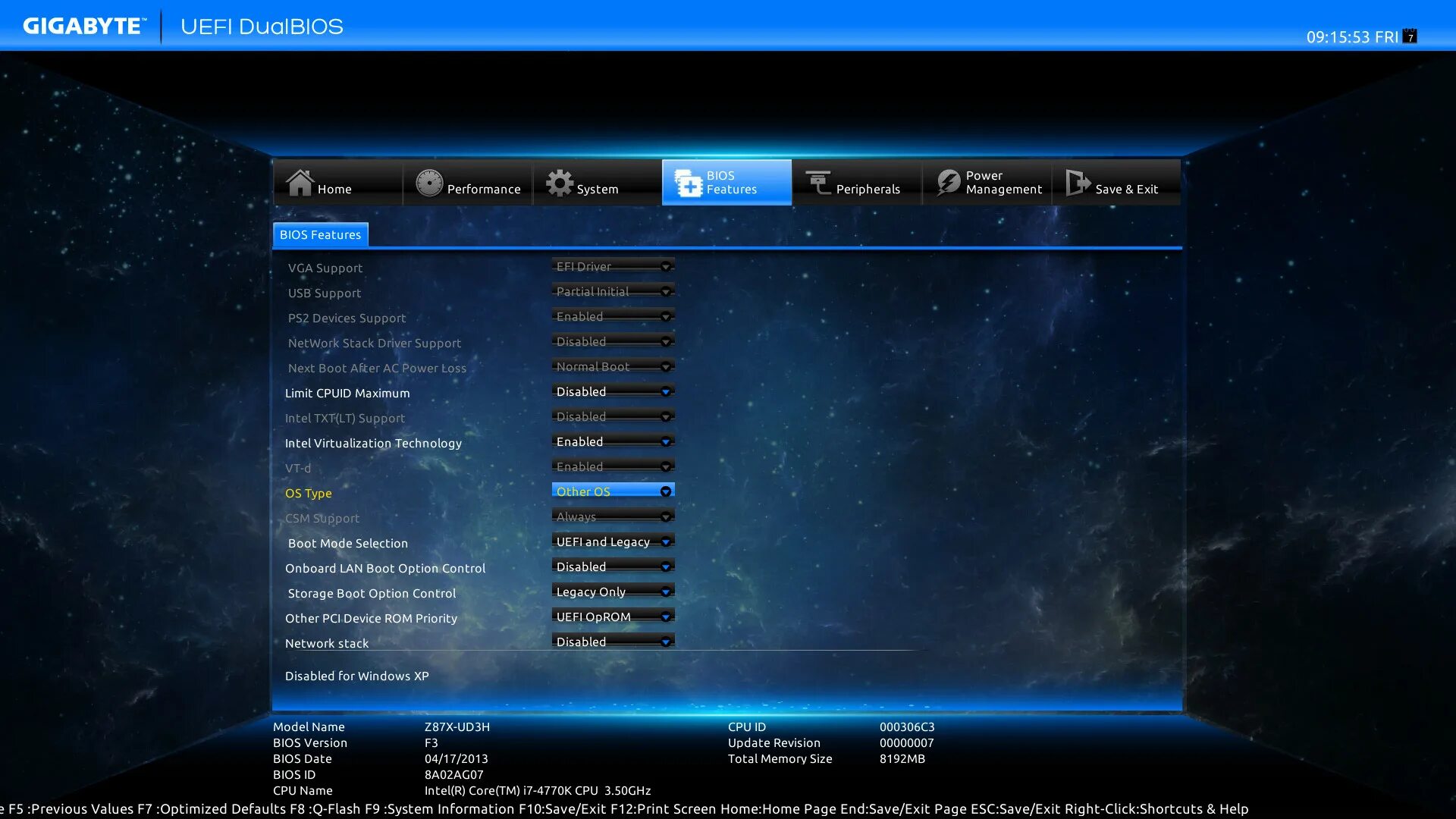This screenshot has width=1456, height=819.
Task: Click the Other PCI Device ROM Priority label
Action: (x=371, y=618)
